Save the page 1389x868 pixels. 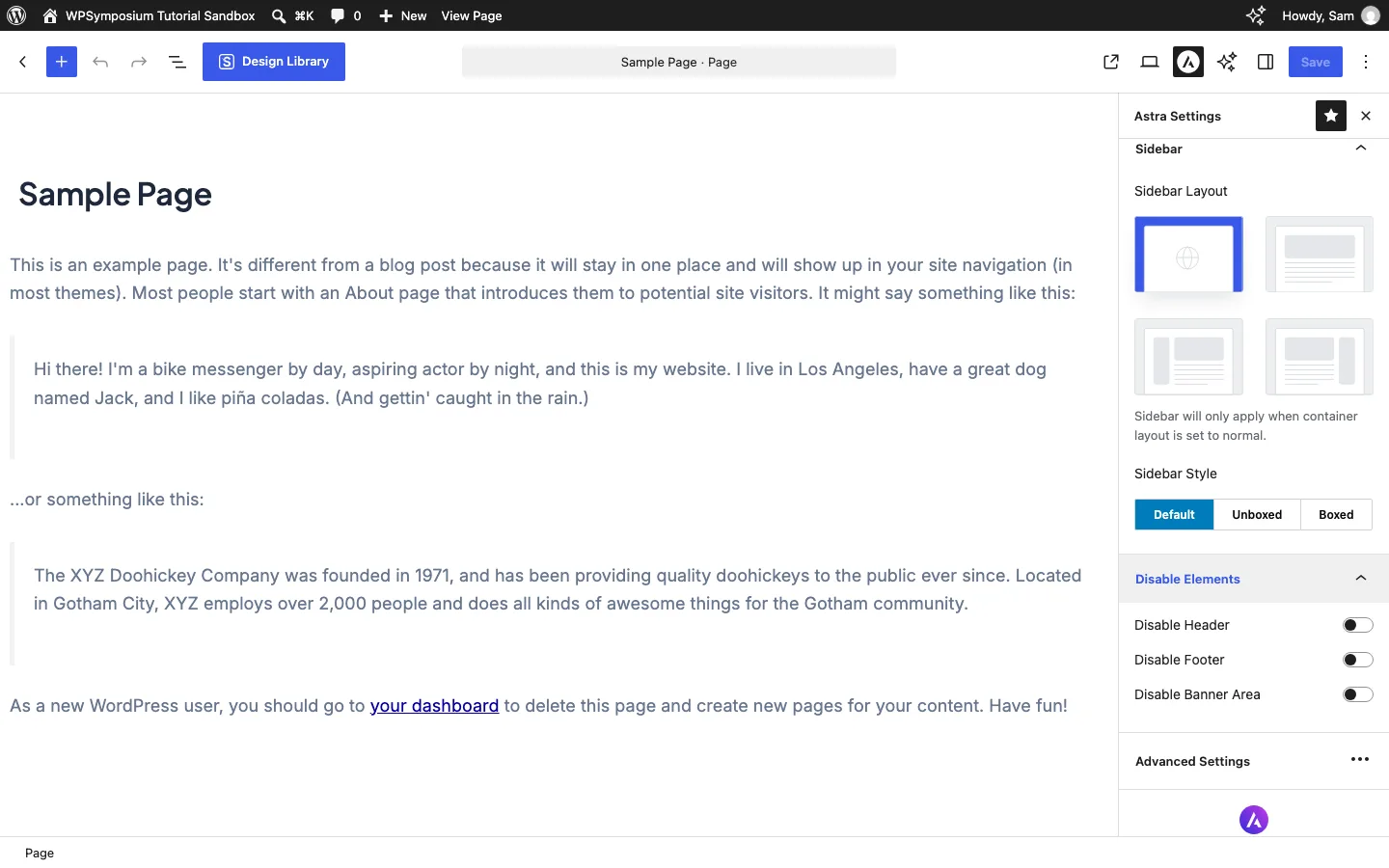click(1316, 62)
